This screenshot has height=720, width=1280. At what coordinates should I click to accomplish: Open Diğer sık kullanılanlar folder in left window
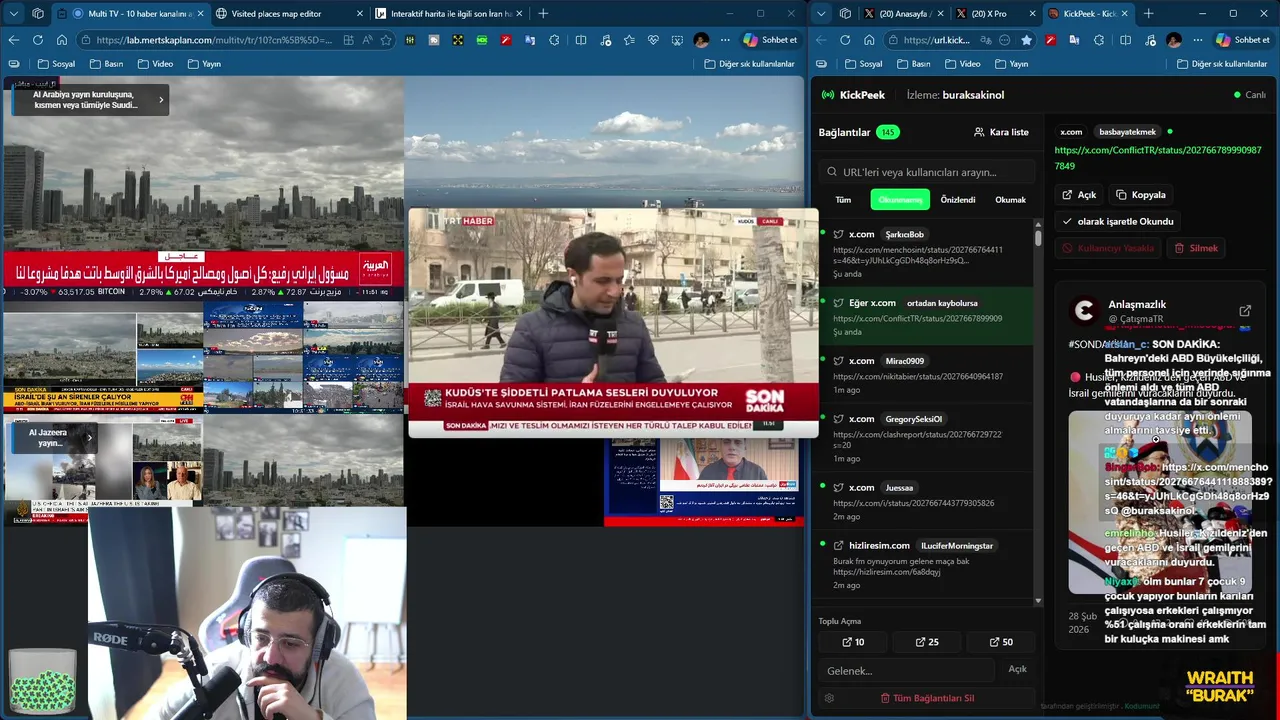click(x=749, y=64)
